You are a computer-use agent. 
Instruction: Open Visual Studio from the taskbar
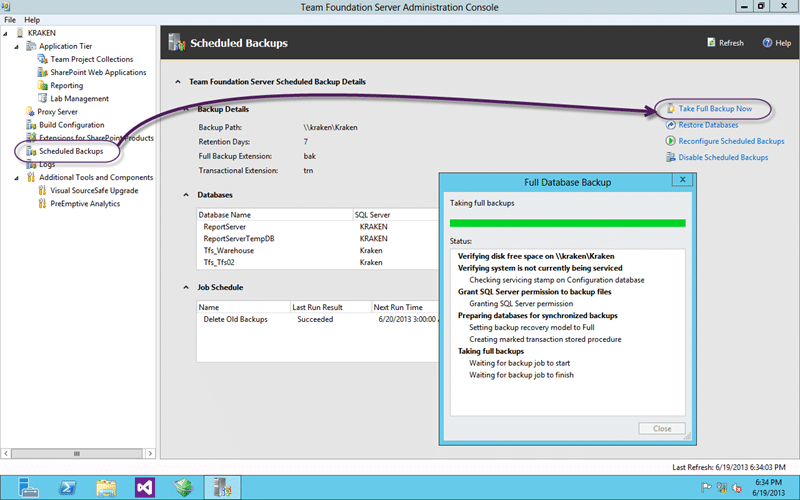coord(145,488)
